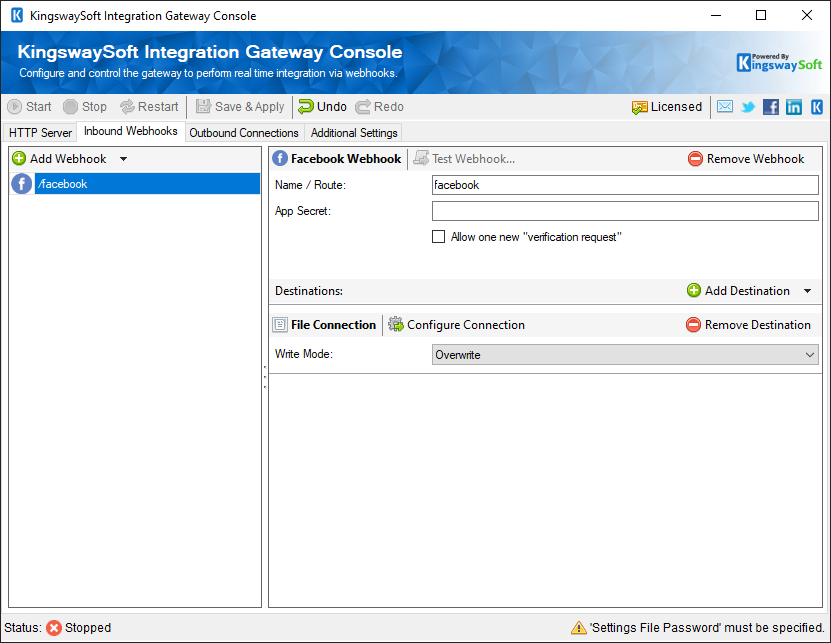Open the Outbound Connections tab
Viewport: 831px width, 643px height.
tap(244, 133)
